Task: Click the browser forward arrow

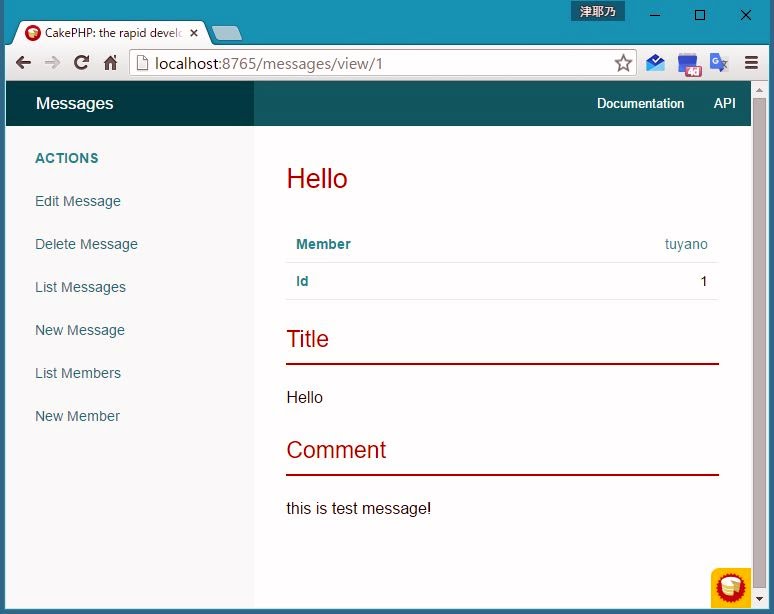Action: tap(52, 63)
